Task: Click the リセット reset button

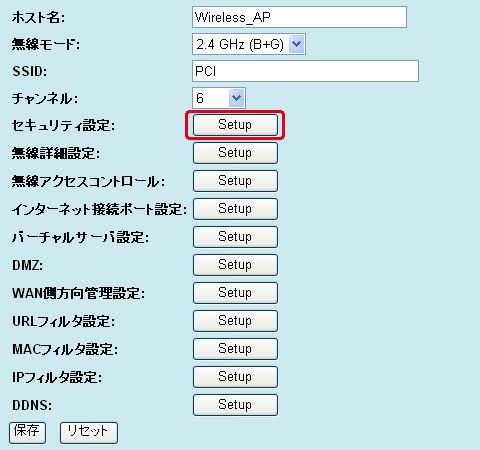Action: (x=89, y=433)
